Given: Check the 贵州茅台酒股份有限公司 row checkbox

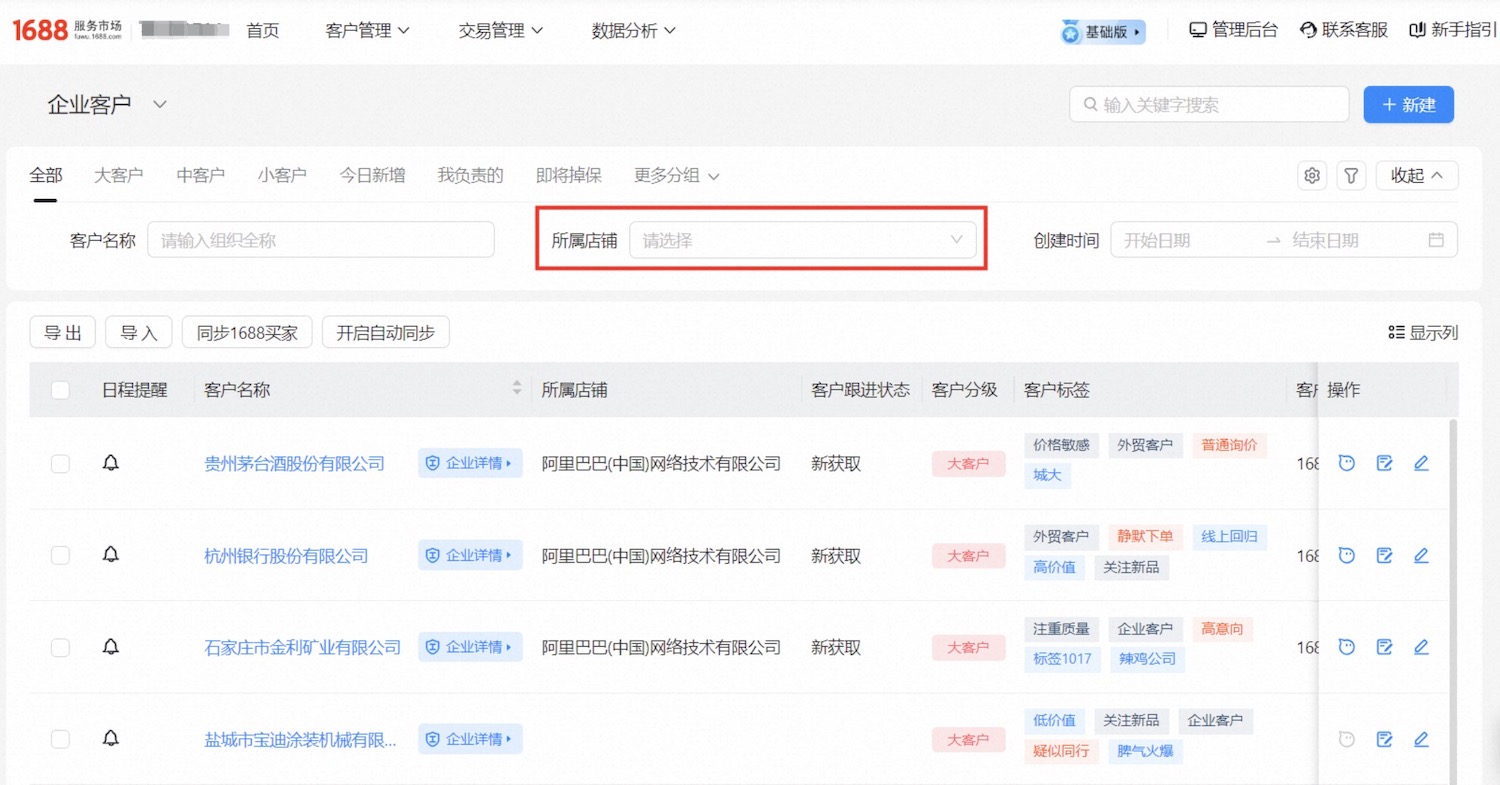Looking at the screenshot, I should point(60,463).
